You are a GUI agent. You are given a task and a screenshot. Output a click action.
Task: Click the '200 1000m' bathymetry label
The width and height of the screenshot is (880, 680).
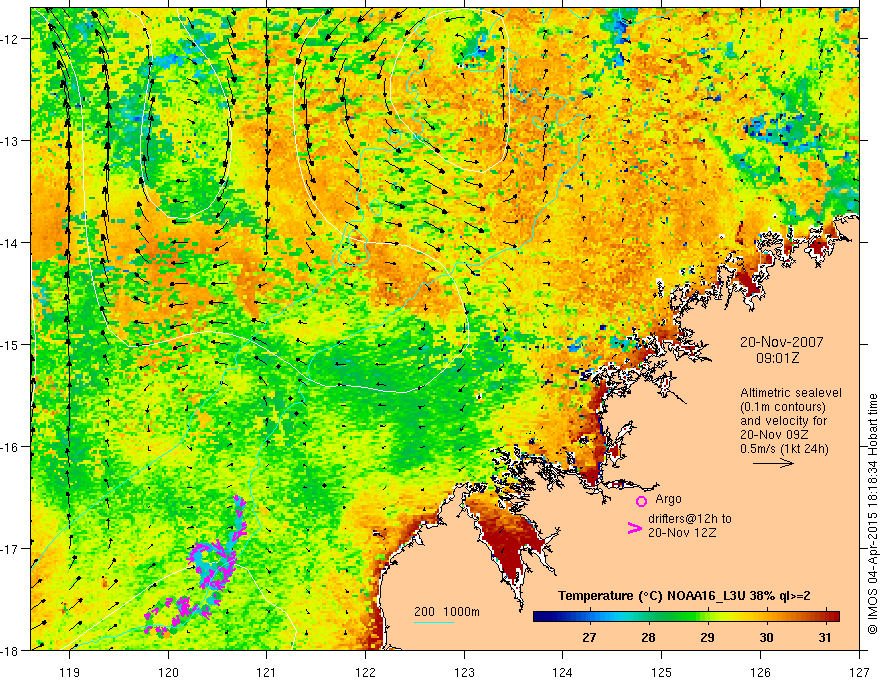coord(447,612)
